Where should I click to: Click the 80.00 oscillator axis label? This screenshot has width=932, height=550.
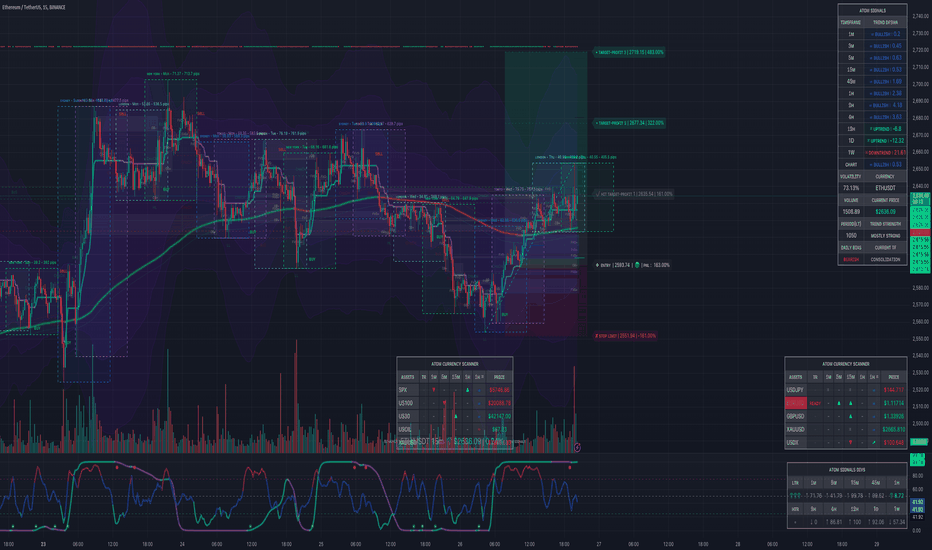[x=918, y=476]
